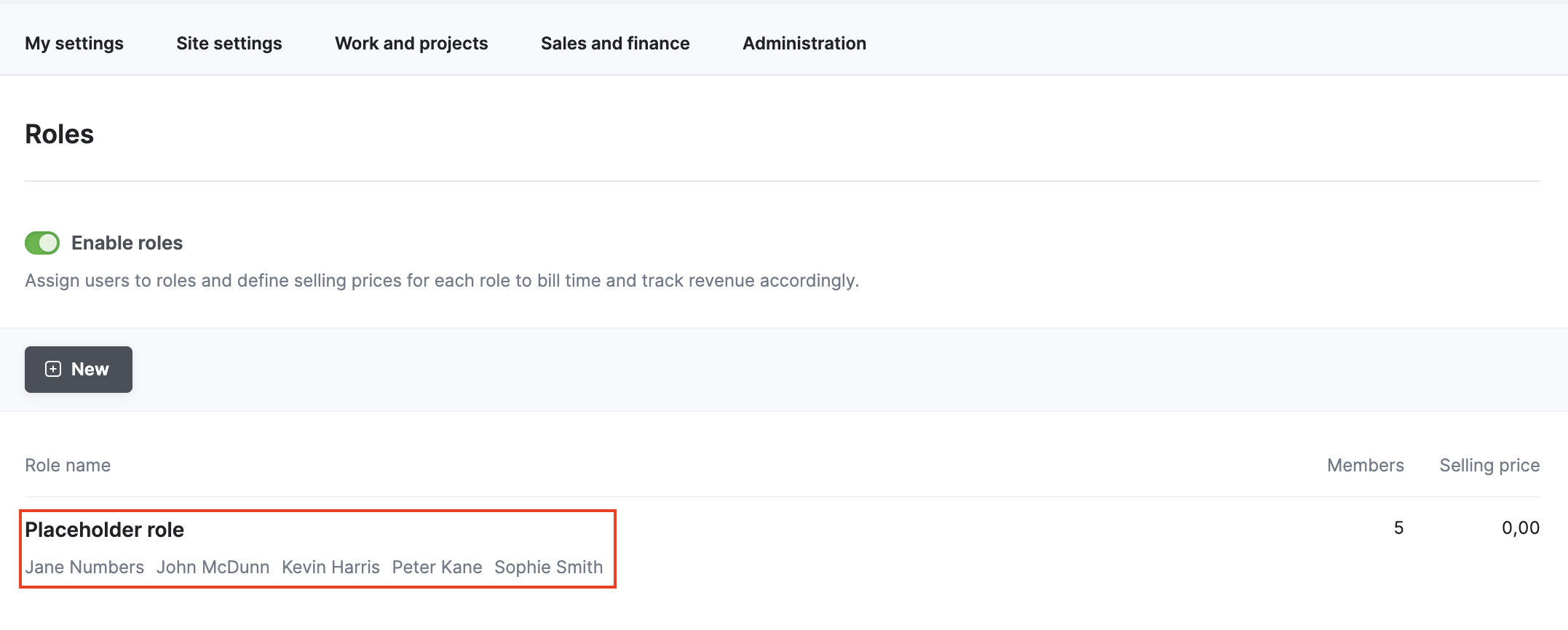Screen dimensions: 1568x630
Task: Open the Administration tab
Action: (804, 44)
